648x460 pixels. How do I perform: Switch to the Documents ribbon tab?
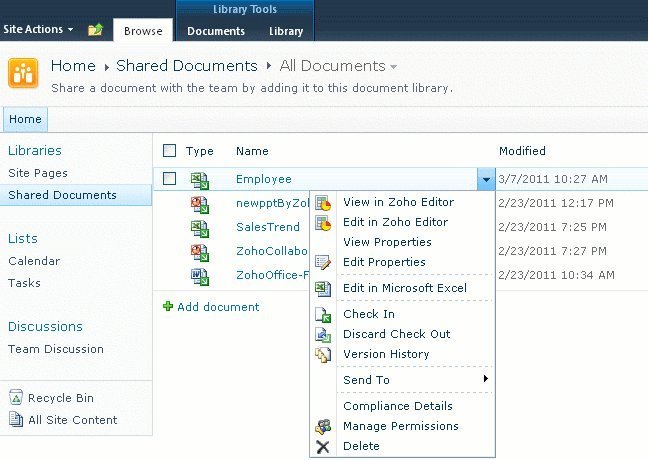click(216, 31)
